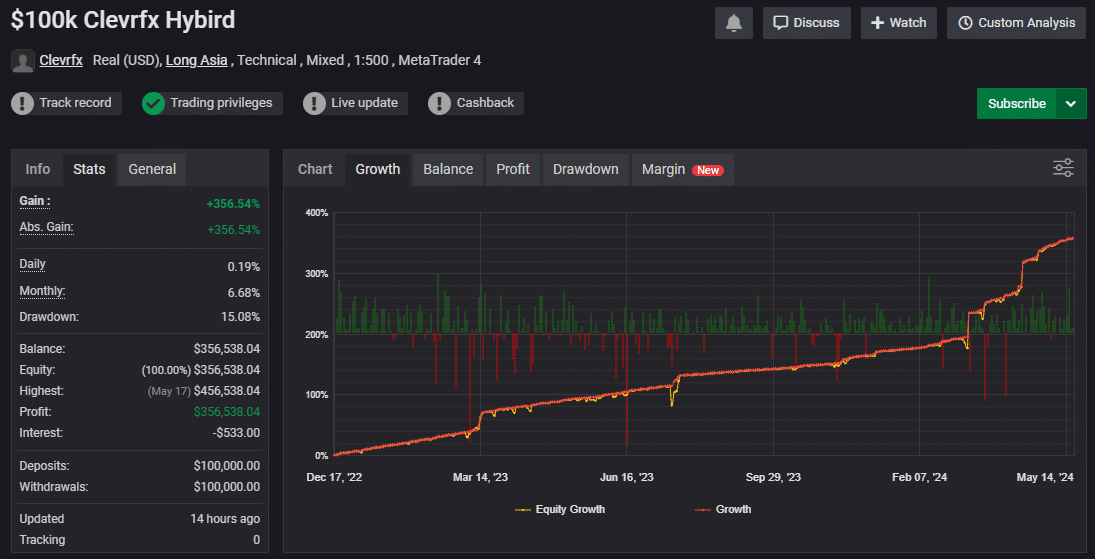Click the Jun 16, '23 axis date
The height and width of the screenshot is (559, 1095).
click(627, 477)
